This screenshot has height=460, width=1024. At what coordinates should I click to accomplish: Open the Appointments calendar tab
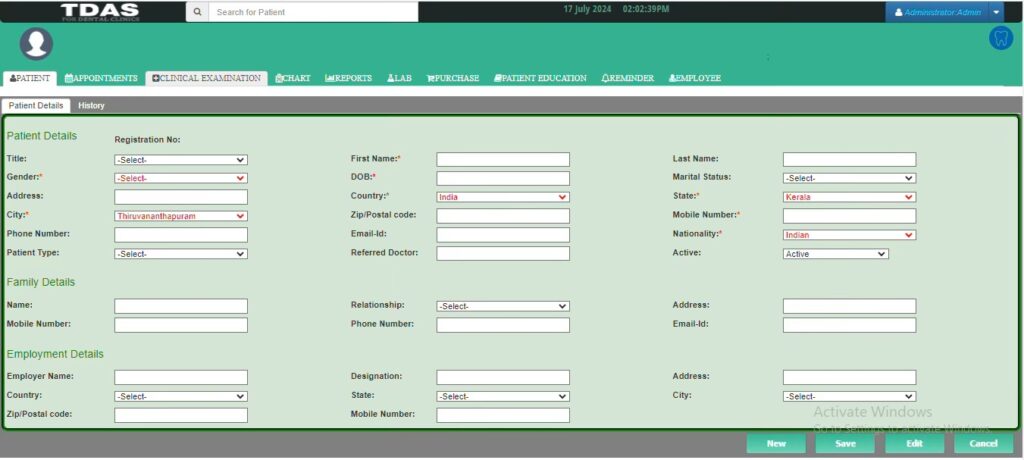click(x=101, y=78)
